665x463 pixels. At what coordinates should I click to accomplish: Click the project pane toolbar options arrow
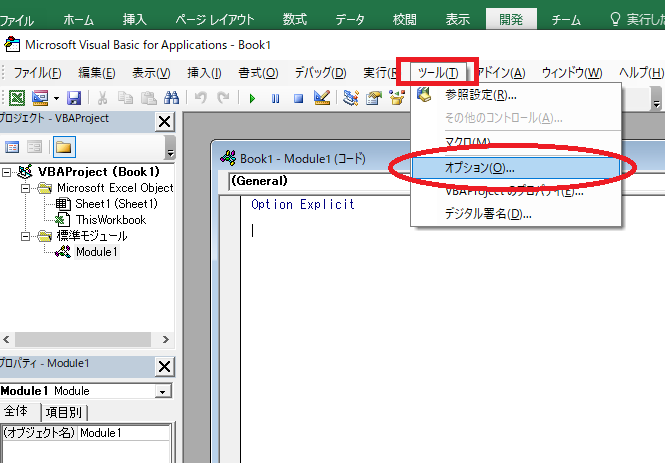(170, 148)
